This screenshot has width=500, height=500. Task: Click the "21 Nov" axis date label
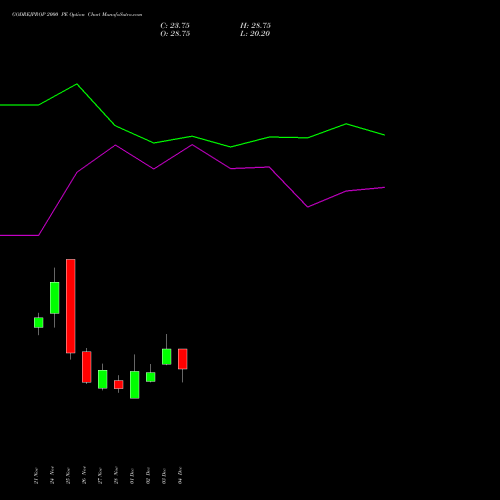coord(36,476)
